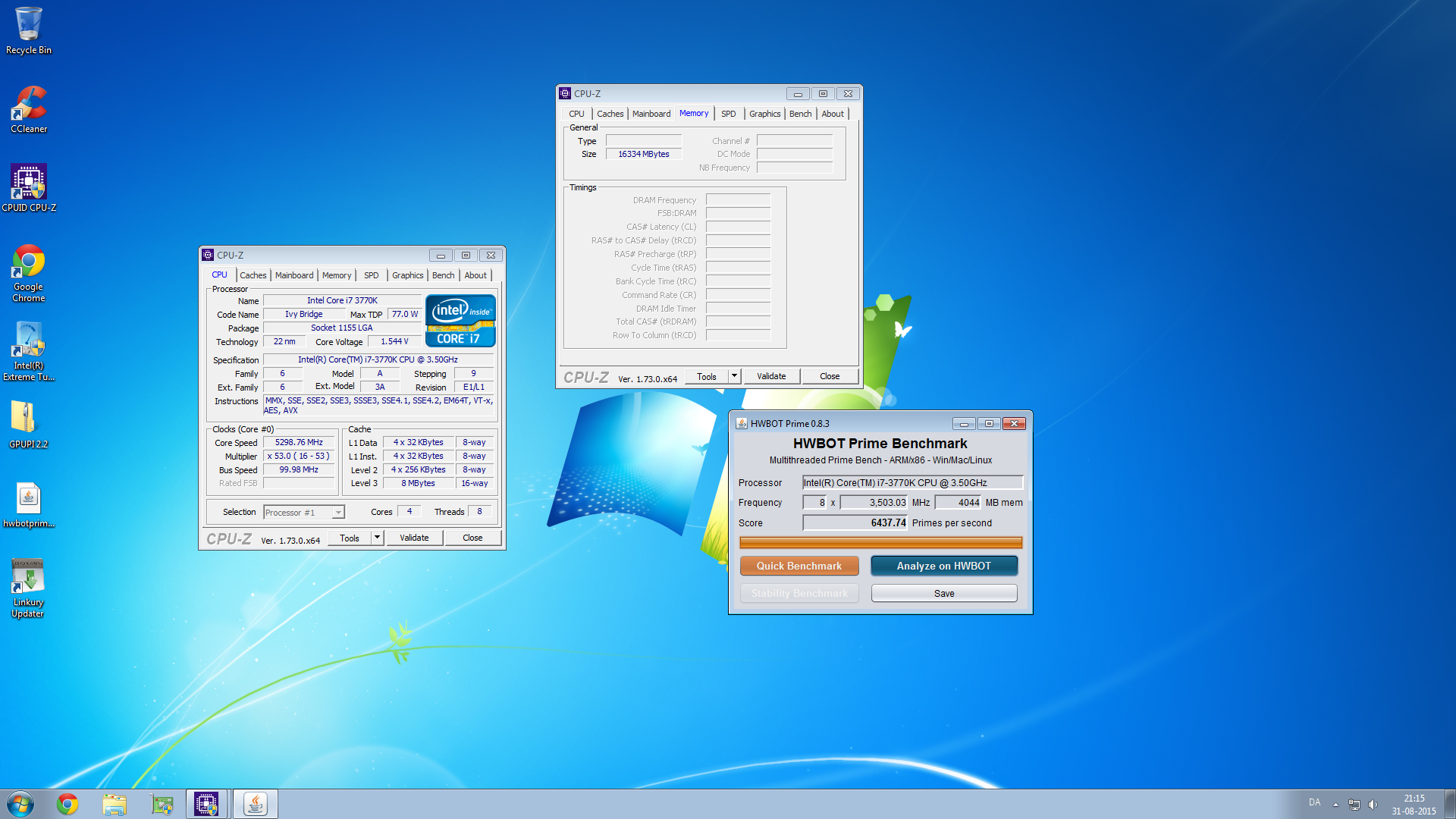The height and width of the screenshot is (819, 1456).
Task: Click Close button in the Memory window
Action: [830, 376]
